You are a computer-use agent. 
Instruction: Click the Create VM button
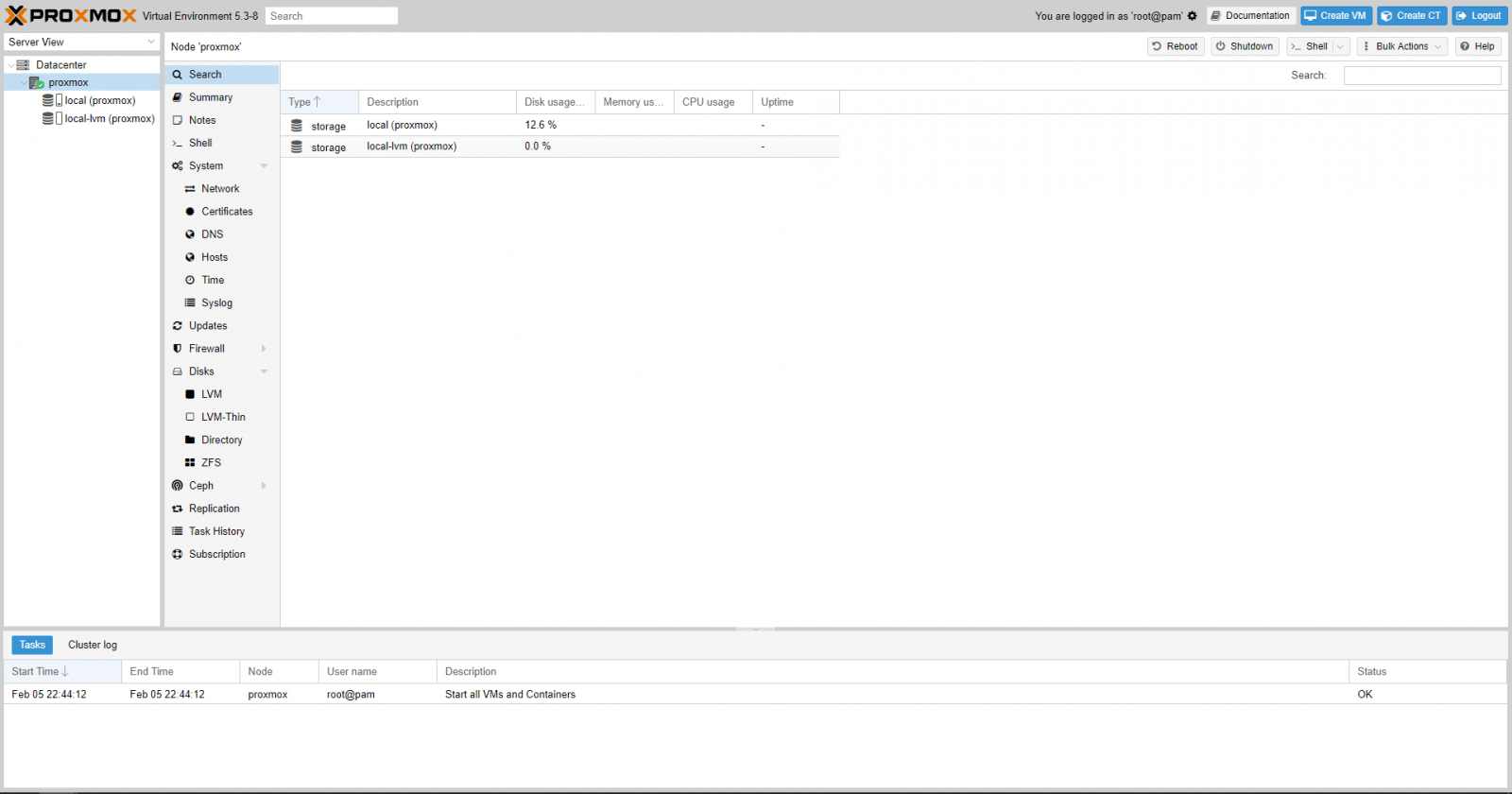[1336, 16]
